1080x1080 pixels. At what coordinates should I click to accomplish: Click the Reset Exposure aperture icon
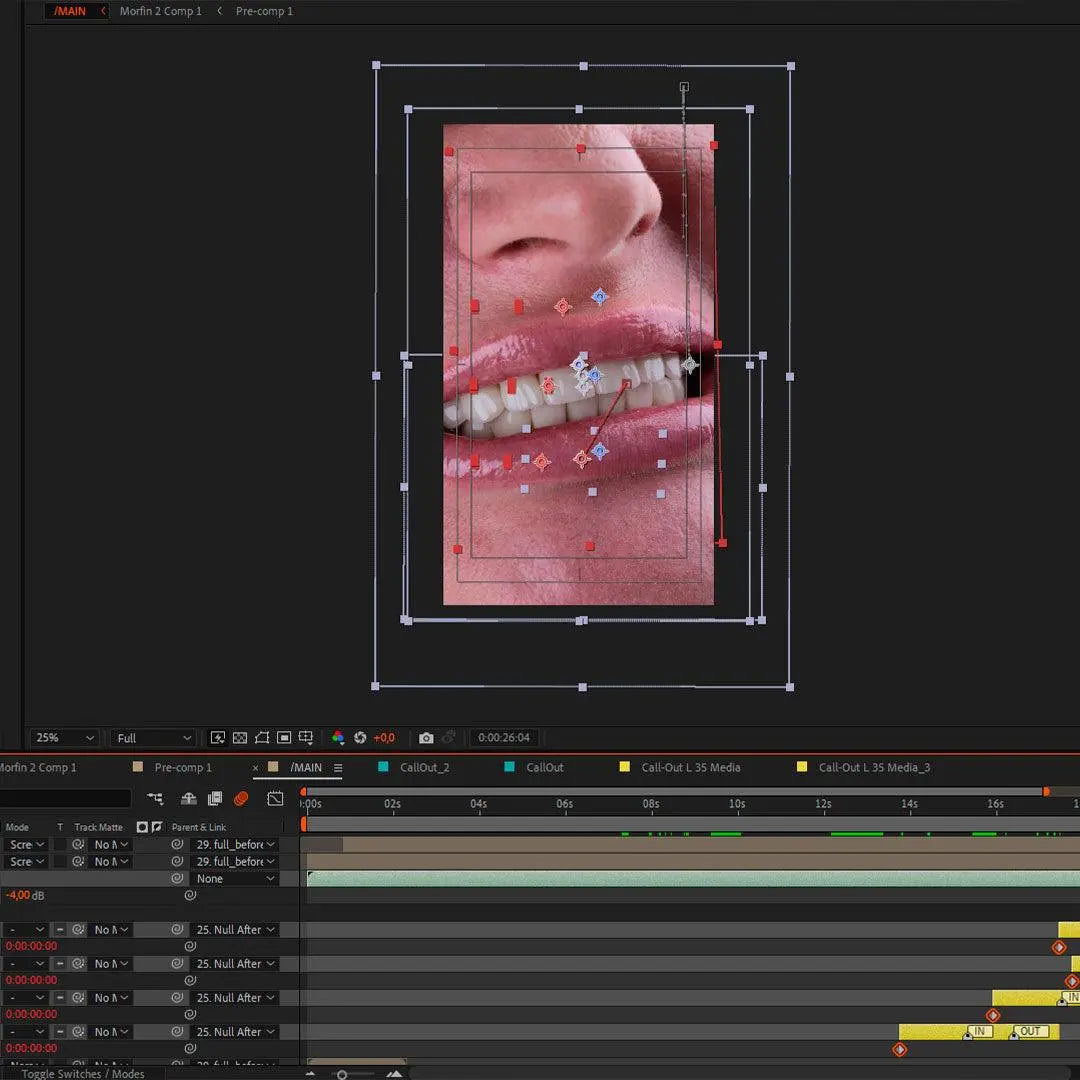coord(360,738)
